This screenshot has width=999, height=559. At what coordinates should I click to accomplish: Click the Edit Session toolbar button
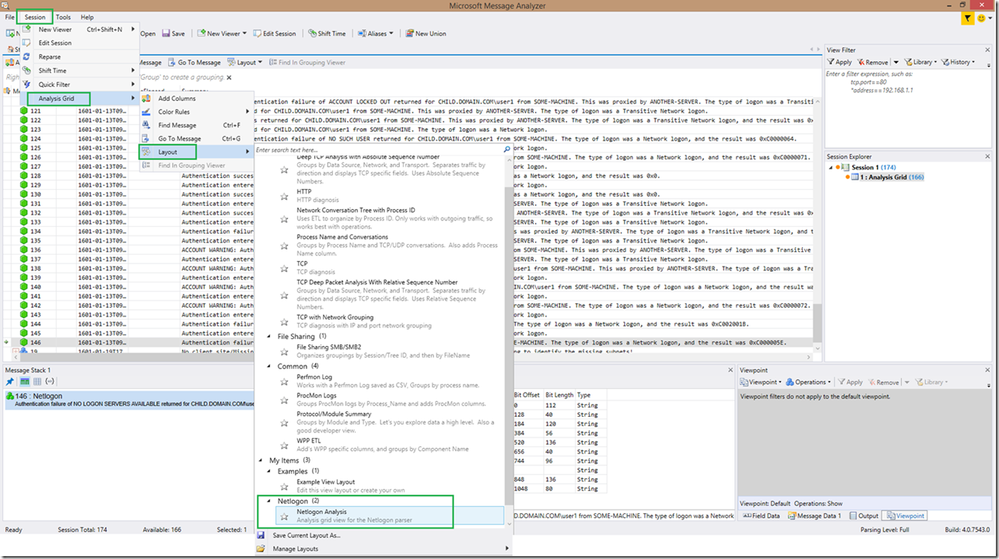pyautogui.click(x=275, y=33)
